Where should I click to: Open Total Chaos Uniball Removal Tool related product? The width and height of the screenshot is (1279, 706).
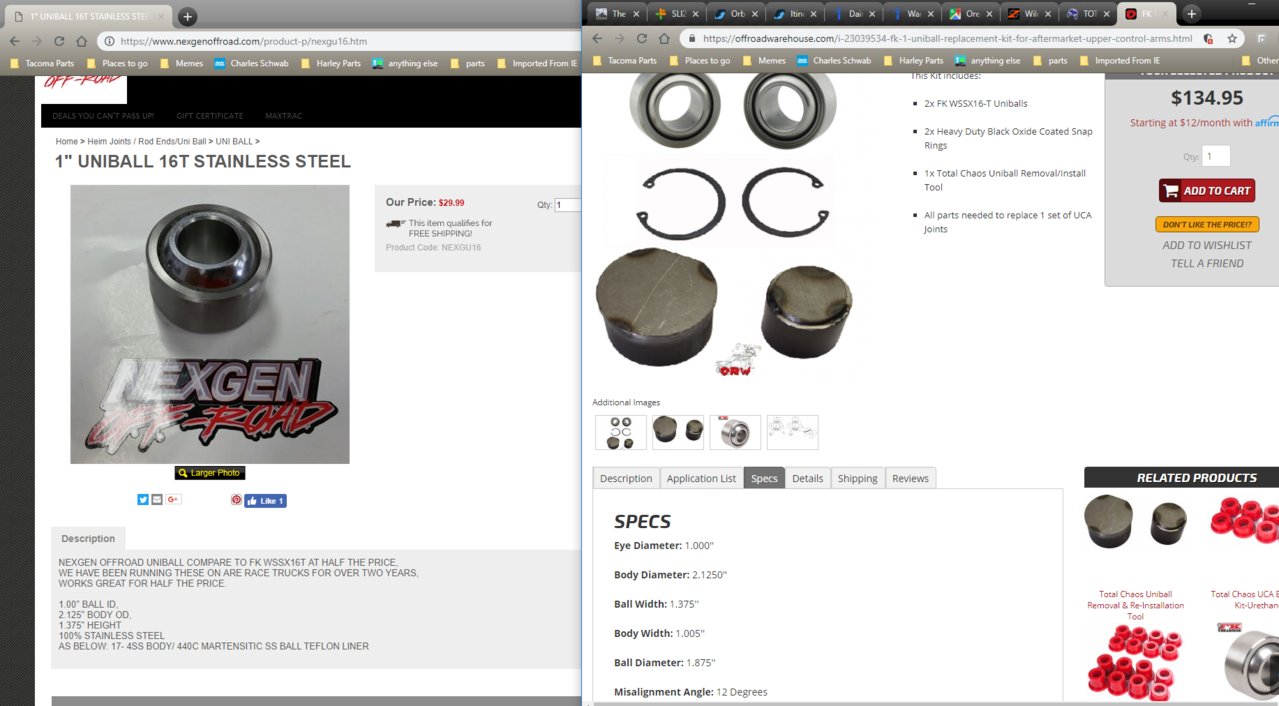point(1135,605)
